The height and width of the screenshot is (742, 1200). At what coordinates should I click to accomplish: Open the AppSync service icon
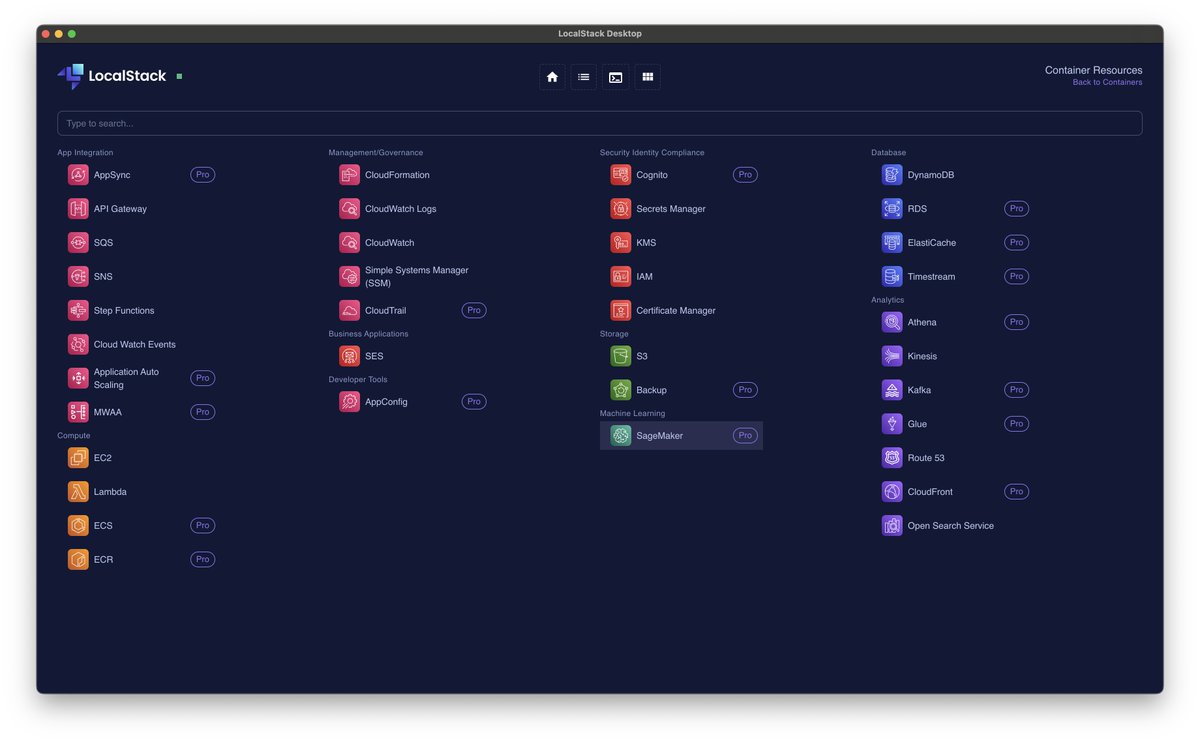(x=78, y=175)
